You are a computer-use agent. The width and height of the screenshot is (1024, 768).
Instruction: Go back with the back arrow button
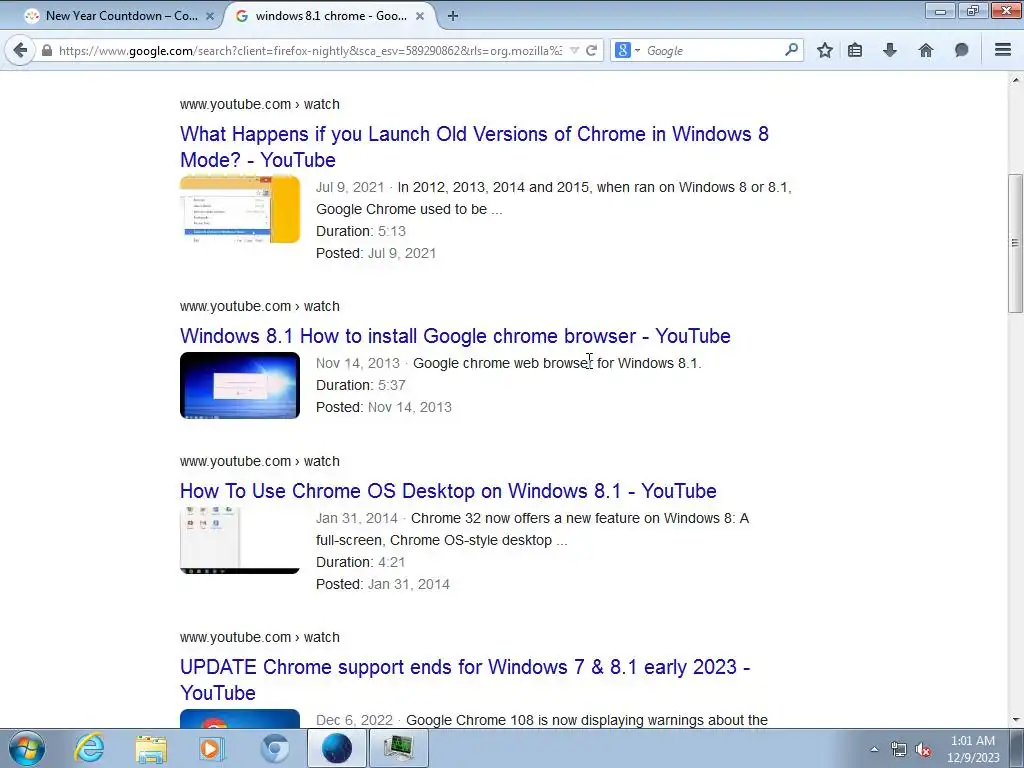[x=20, y=50]
